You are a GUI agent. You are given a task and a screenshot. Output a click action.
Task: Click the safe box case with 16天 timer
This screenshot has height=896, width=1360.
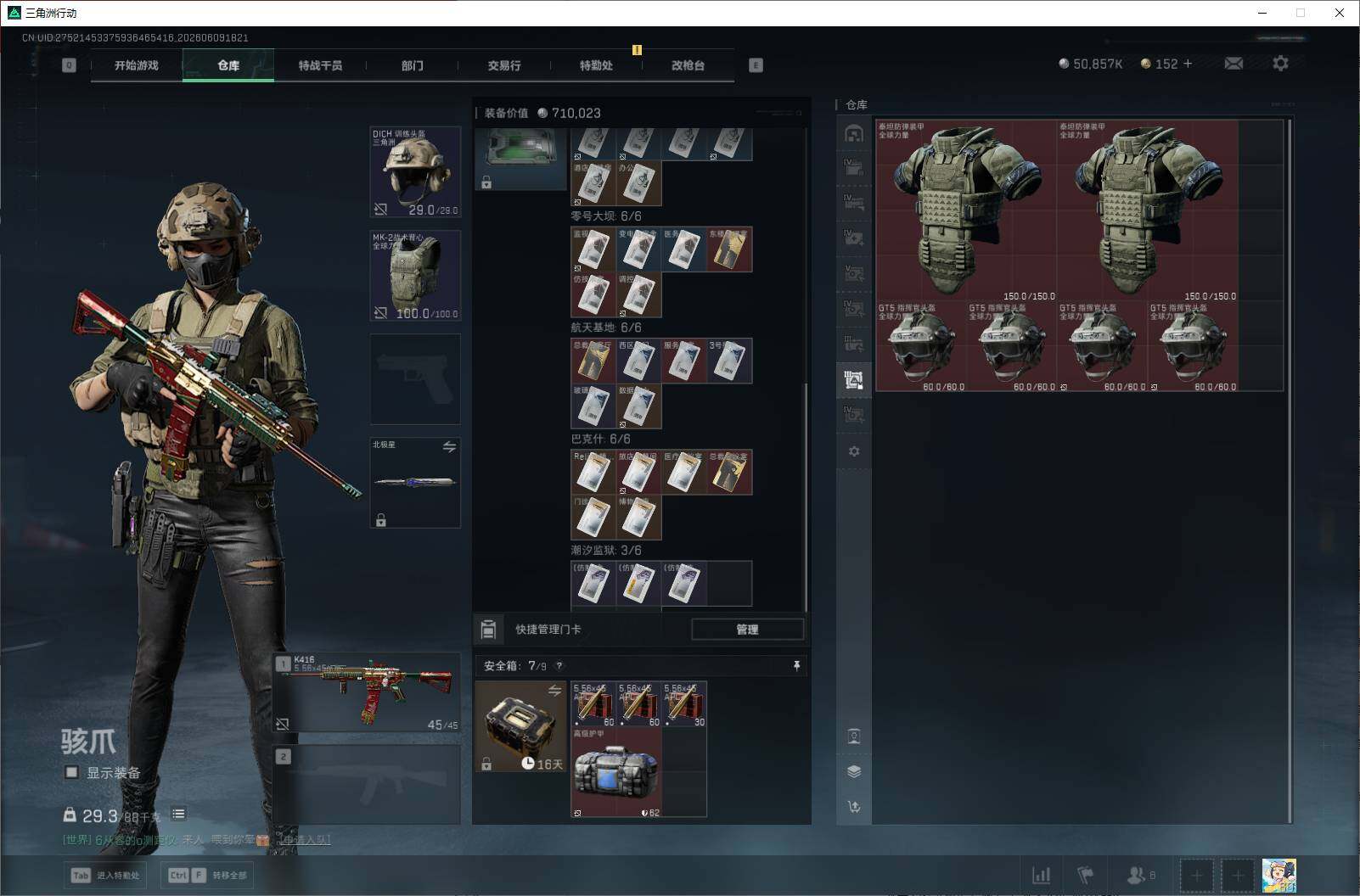[520, 727]
